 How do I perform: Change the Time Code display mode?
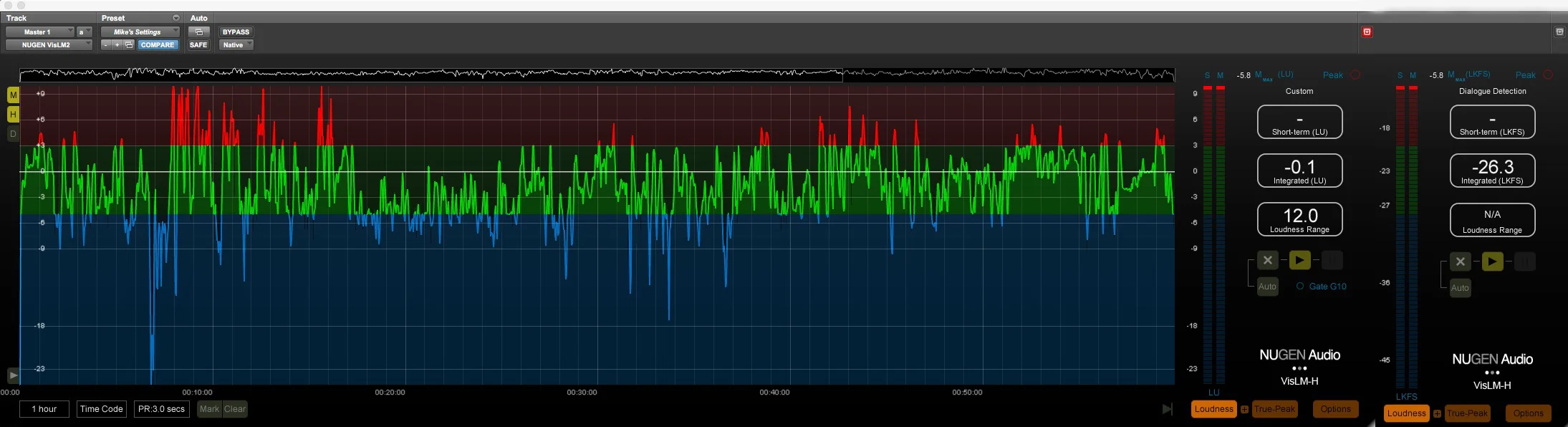[x=102, y=409]
